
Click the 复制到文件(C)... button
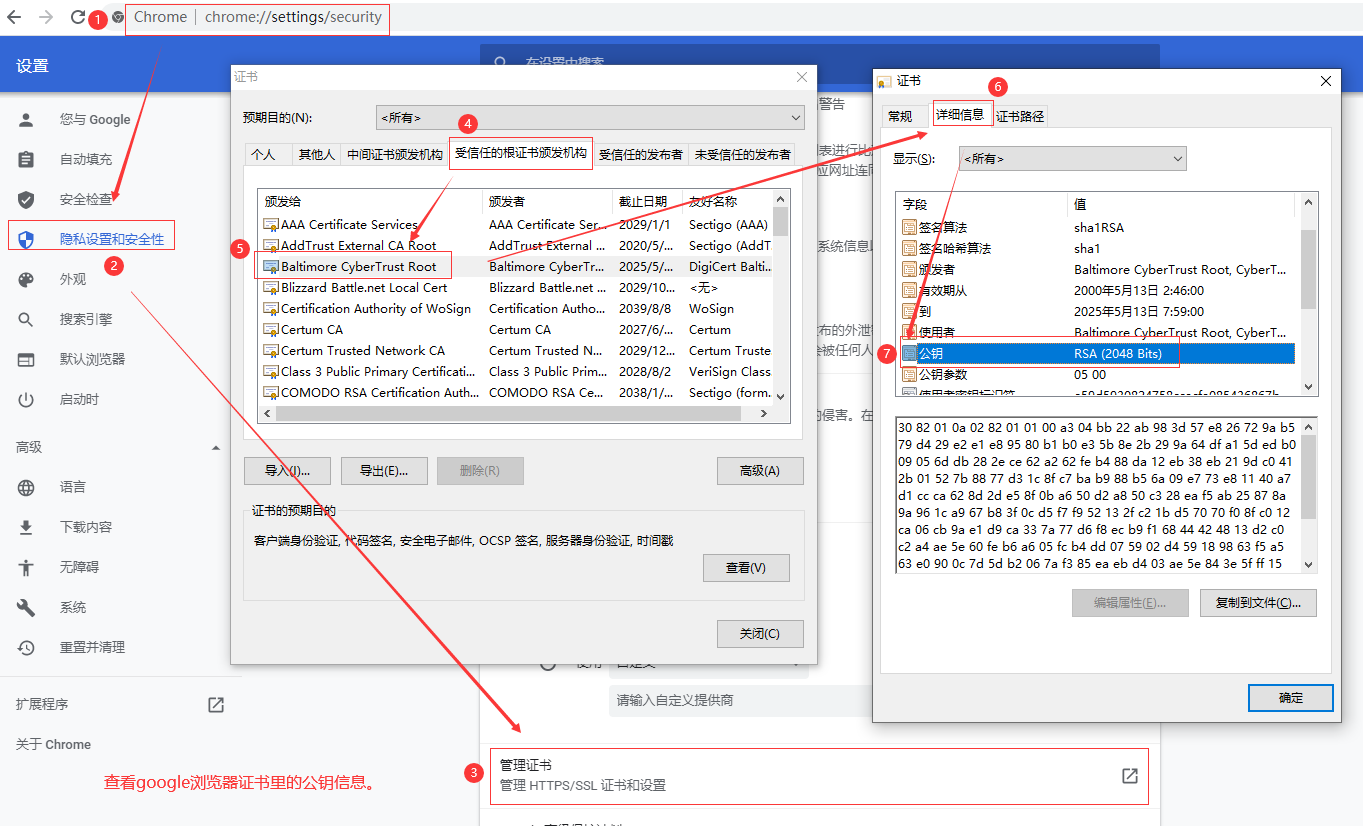pos(1258,603)
